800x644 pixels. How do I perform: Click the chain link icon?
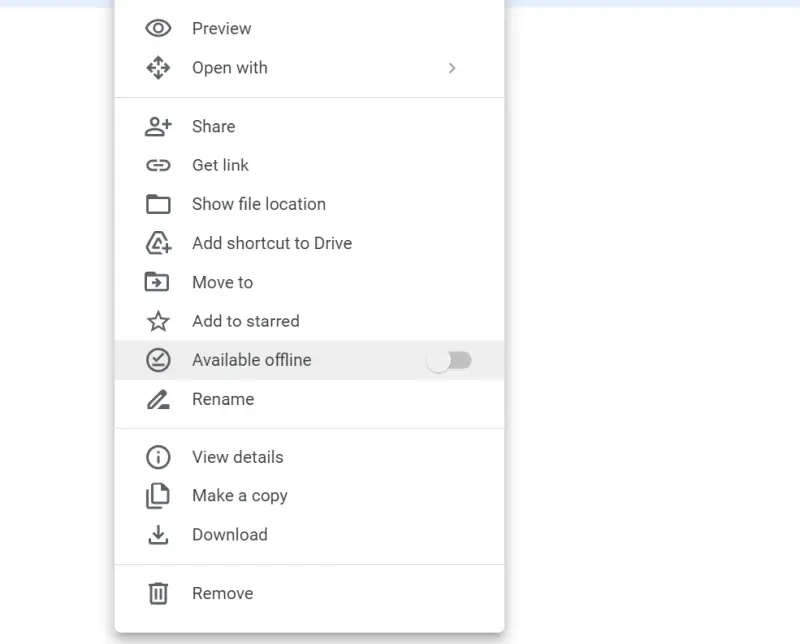(x=158, y=166)
